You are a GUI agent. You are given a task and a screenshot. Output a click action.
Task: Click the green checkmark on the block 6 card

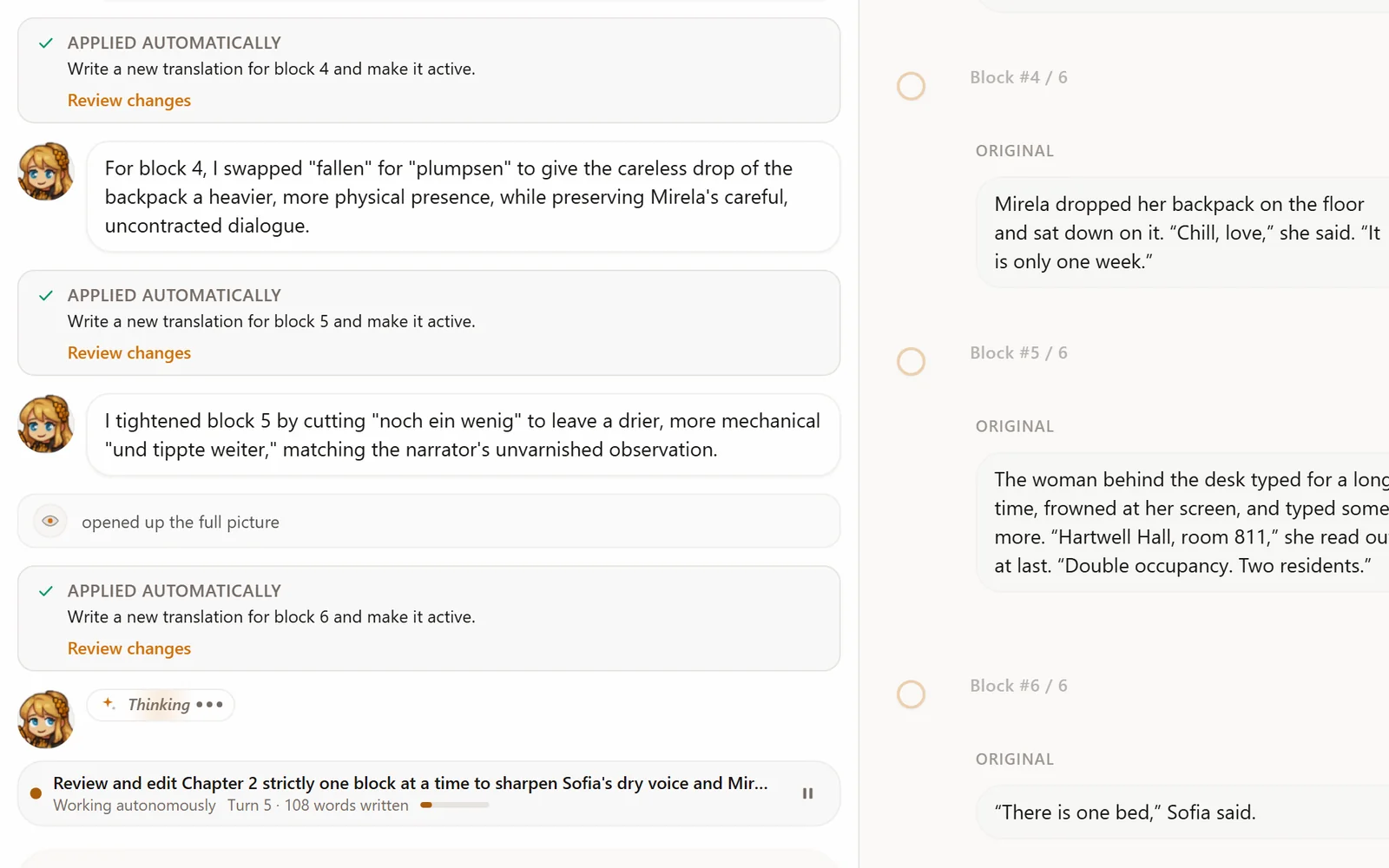(46, 591)
